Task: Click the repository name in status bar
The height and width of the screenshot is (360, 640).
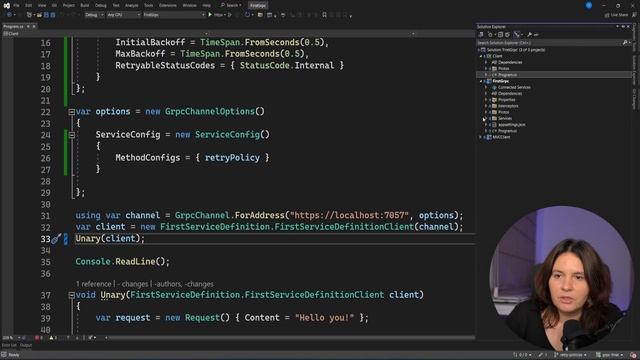Action: tap(610, 355)
